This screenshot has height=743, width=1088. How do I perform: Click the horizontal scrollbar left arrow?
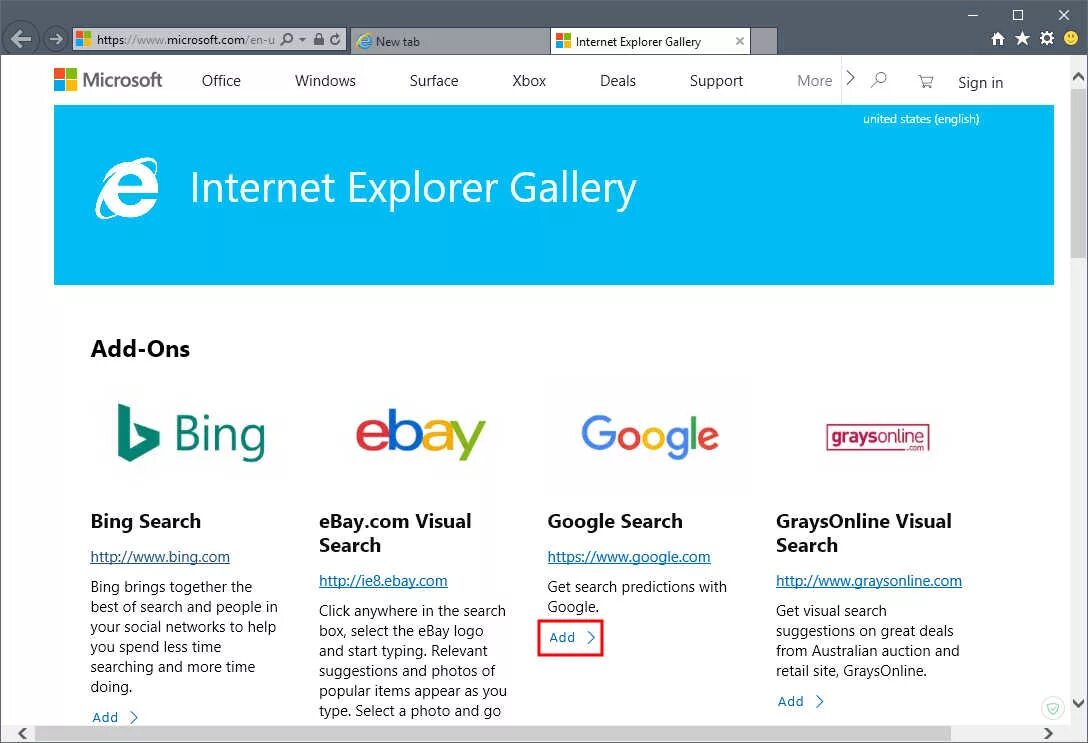click(x=22, y=733)
